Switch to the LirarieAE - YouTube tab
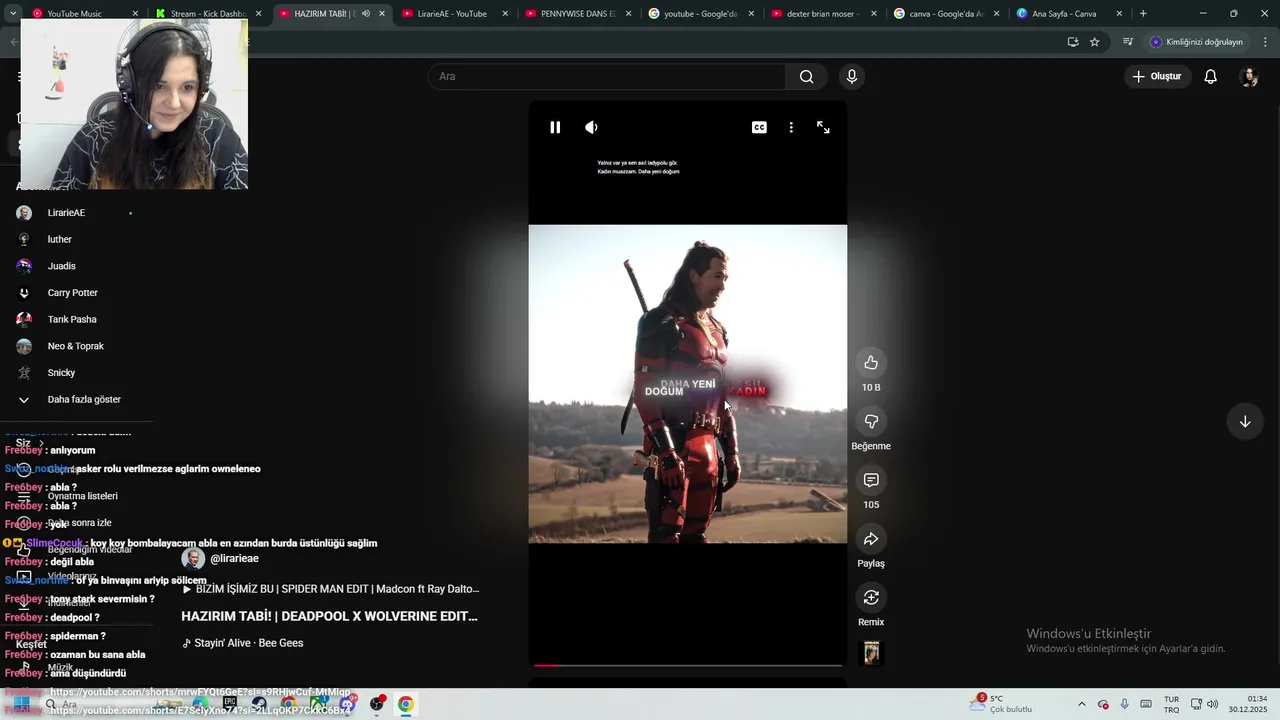 (x=452, y=14)
